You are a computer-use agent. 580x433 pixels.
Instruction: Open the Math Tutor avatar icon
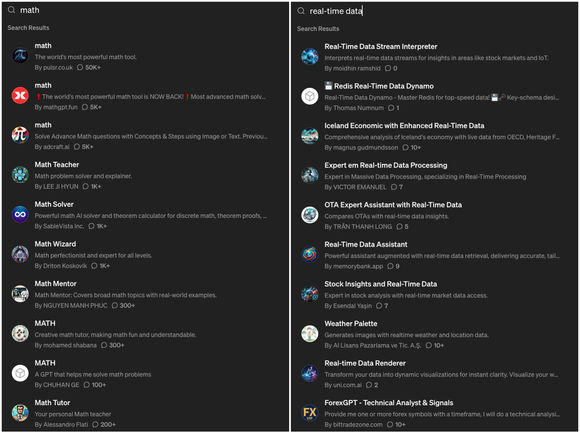tap(20, 413)
